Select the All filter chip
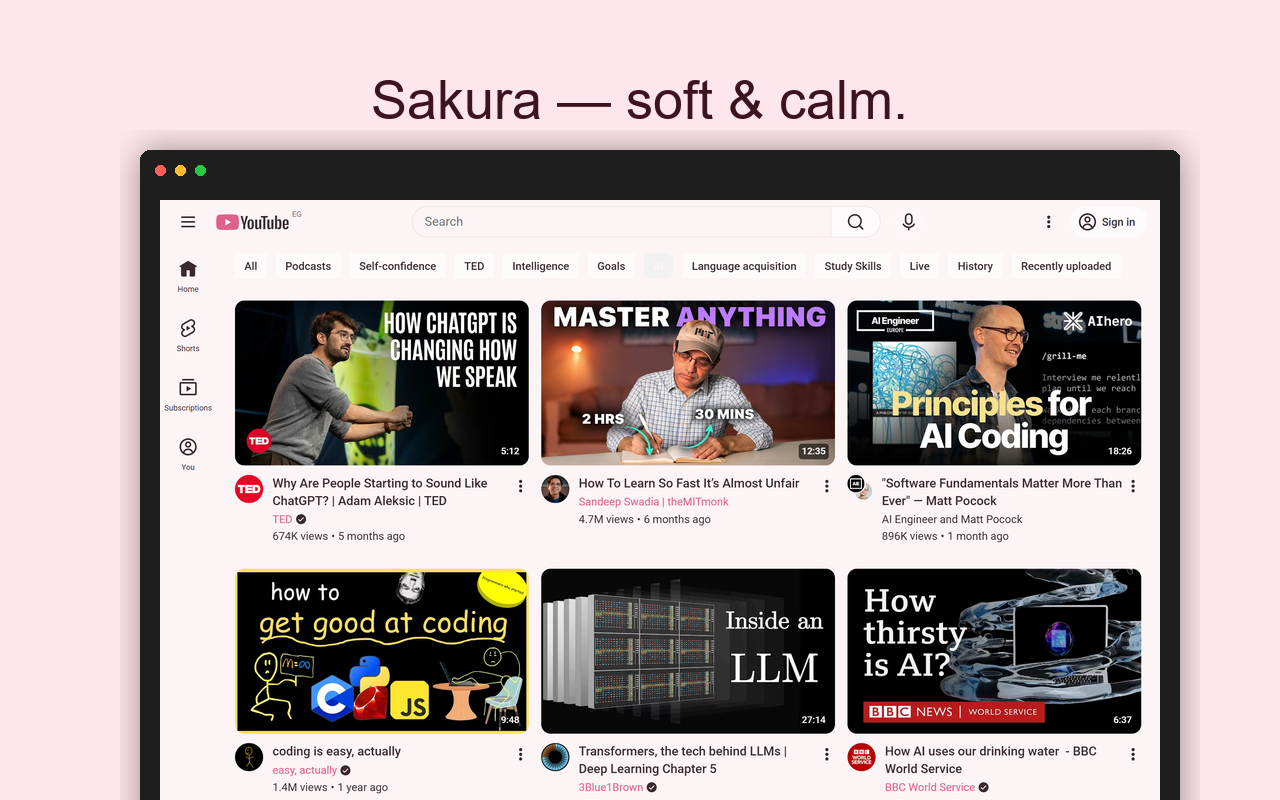 tap(251, 266)
